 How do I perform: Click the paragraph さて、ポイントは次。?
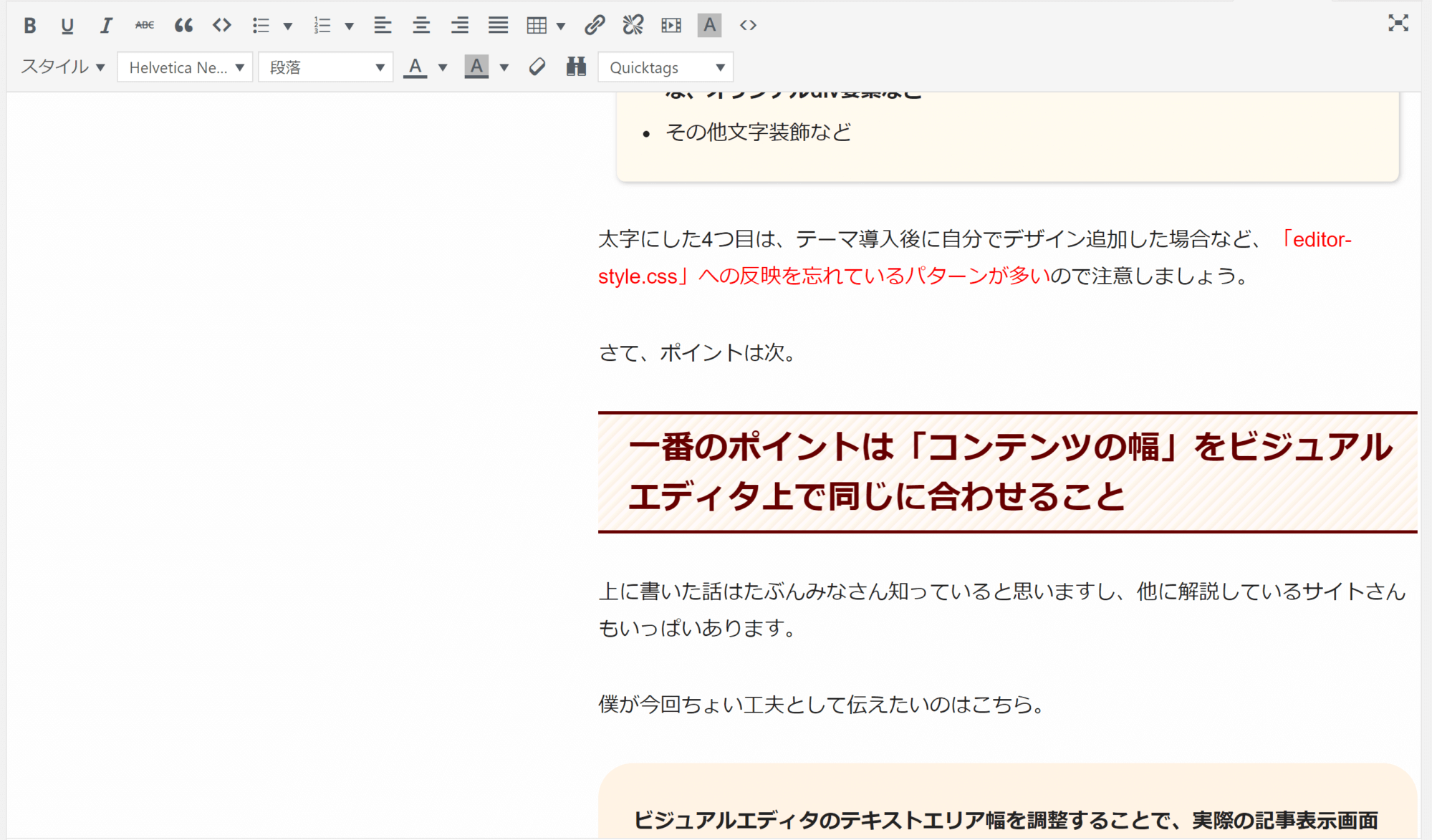[699, 353]
